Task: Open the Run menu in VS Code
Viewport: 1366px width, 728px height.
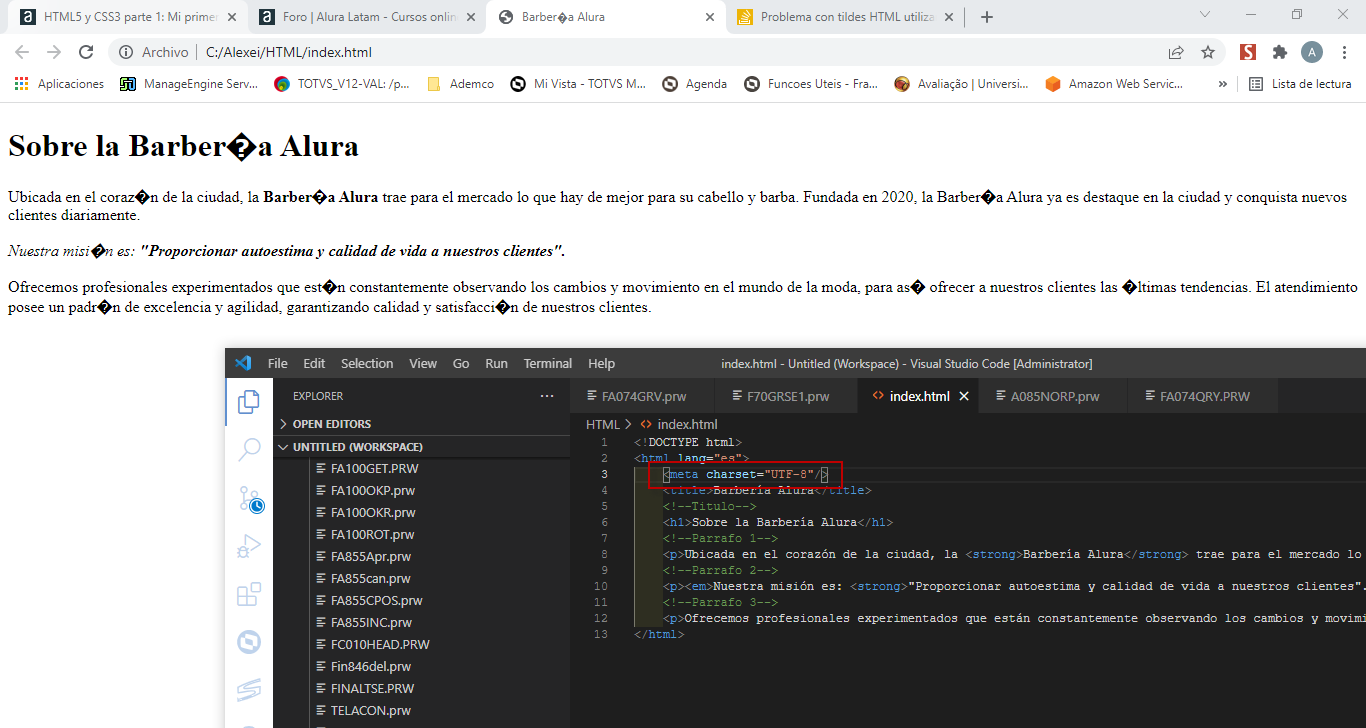Action: (x=496, y=363)
